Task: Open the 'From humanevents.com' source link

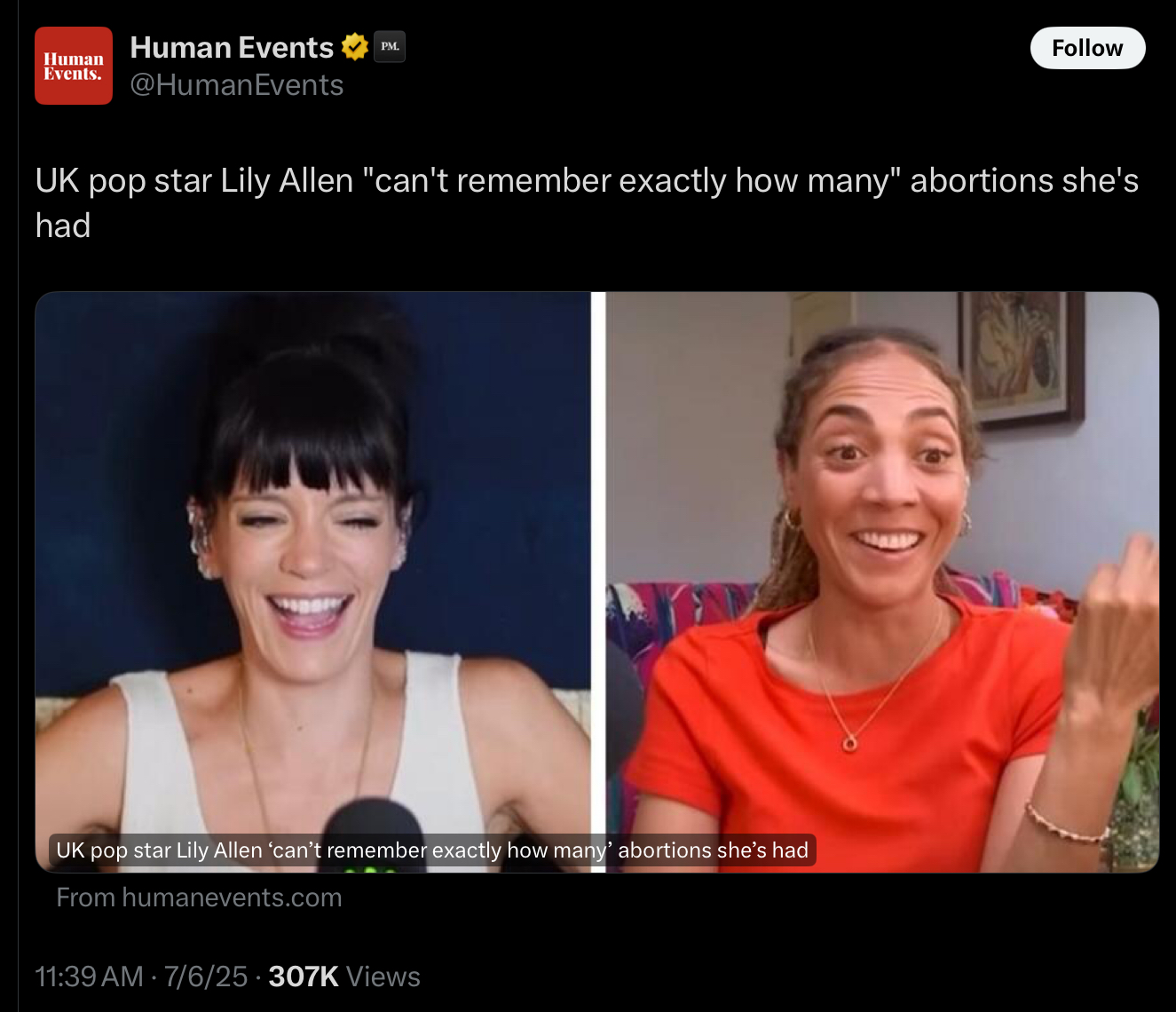Action: 199,897
